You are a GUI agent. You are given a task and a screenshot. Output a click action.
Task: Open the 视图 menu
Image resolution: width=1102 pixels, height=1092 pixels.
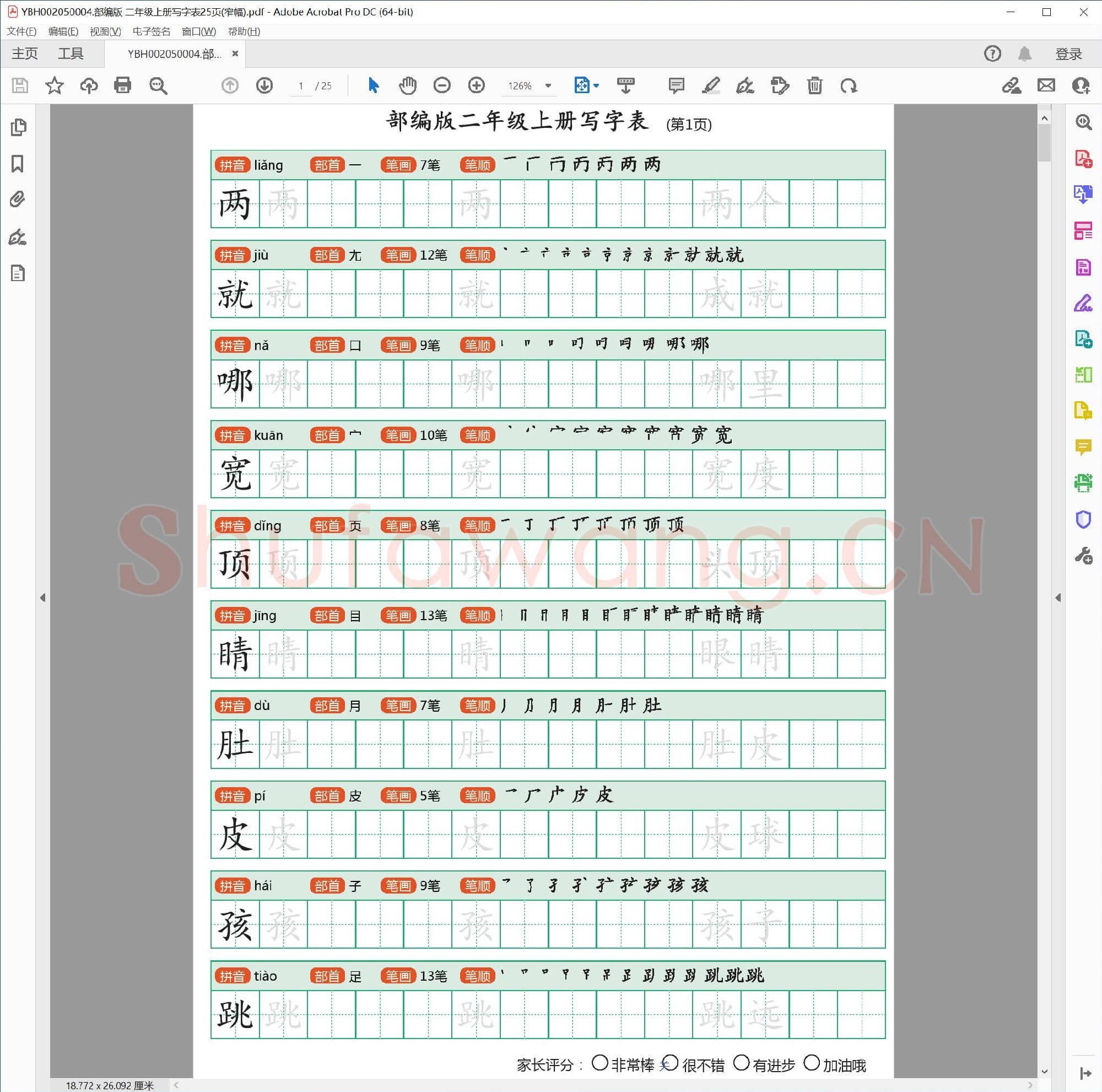pos(104,31)
